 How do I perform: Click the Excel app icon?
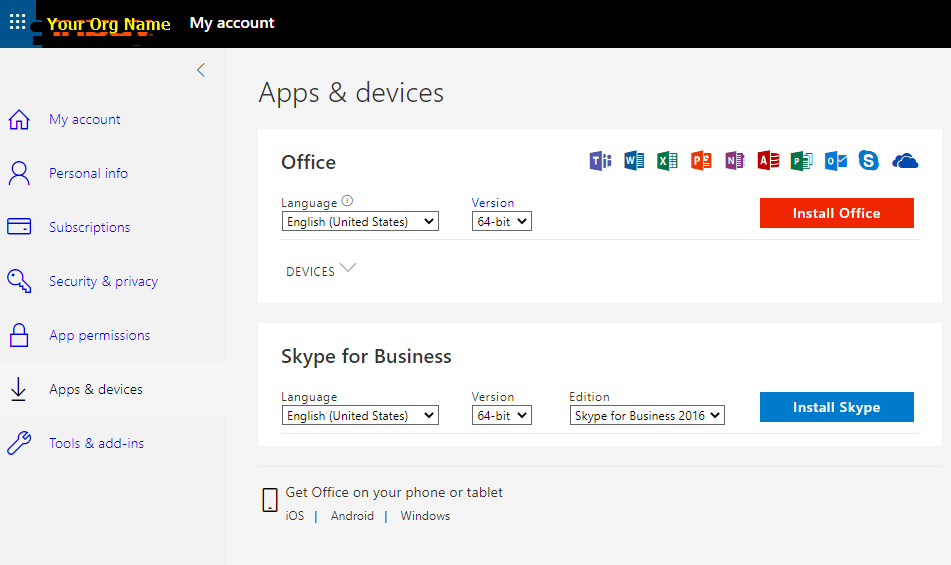click(667, 161)
